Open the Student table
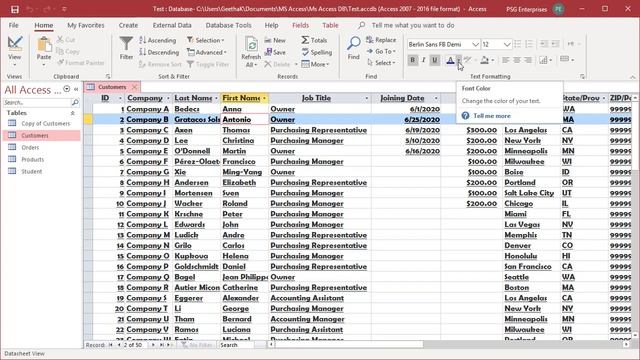Image resolution: width=640 pixels, height=360 pixels. click(31, 171)
